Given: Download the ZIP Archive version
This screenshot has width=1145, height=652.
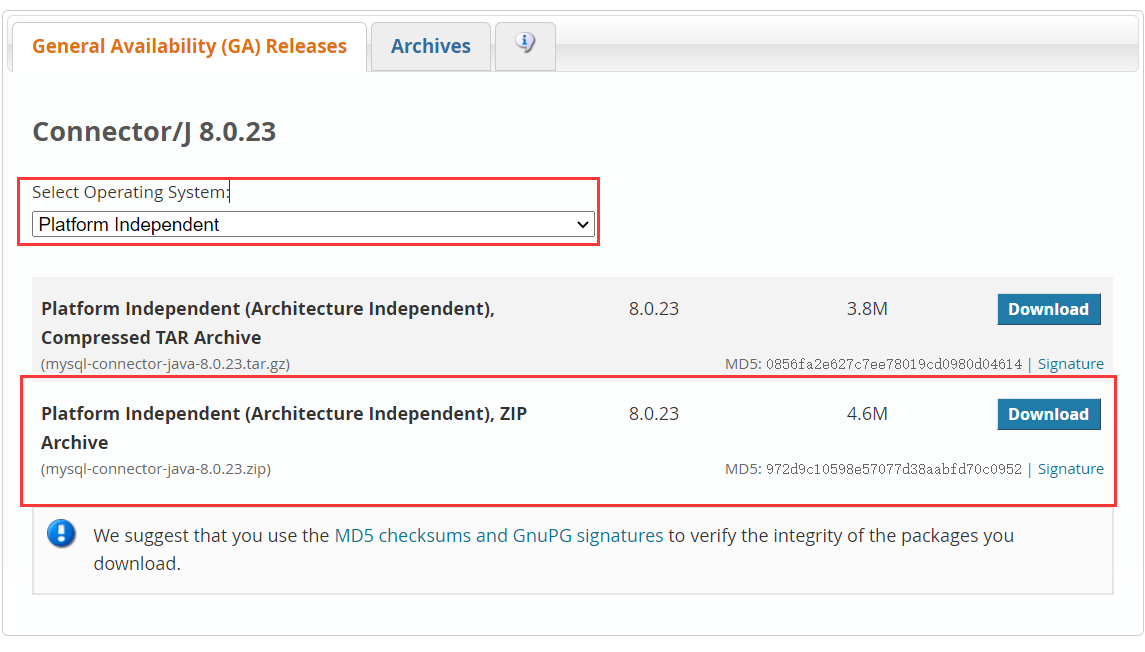Looking at the screenshot, I should point(1048,414).
